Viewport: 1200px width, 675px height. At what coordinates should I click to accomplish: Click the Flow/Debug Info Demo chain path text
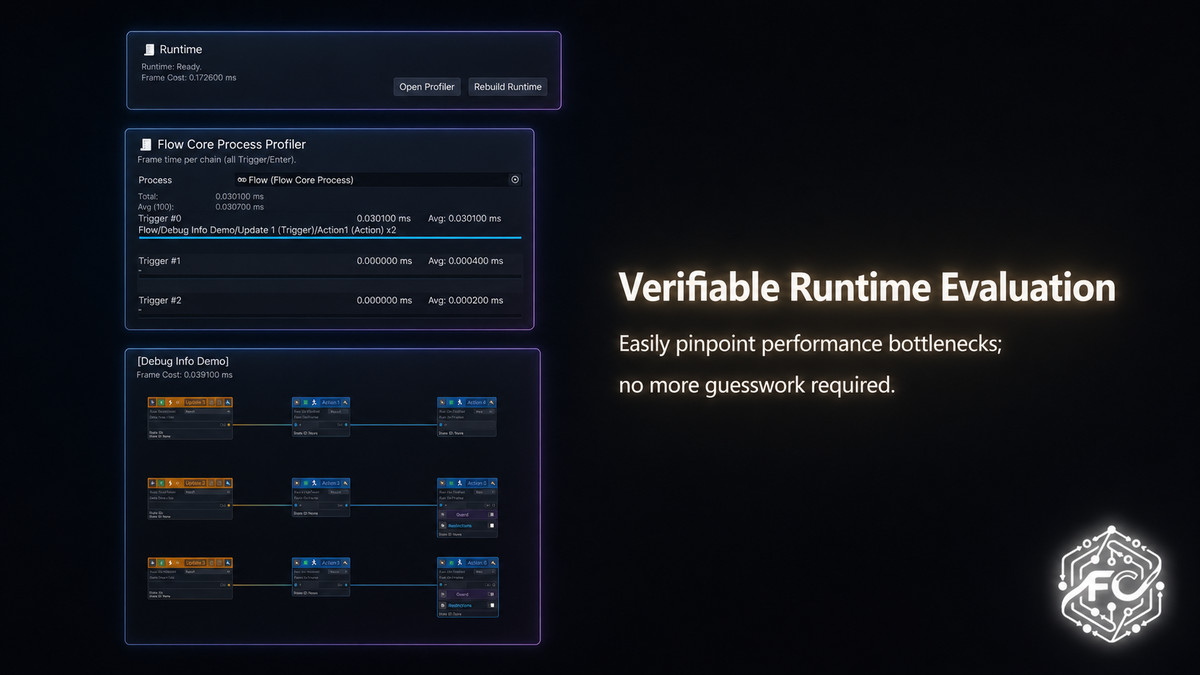267,230
